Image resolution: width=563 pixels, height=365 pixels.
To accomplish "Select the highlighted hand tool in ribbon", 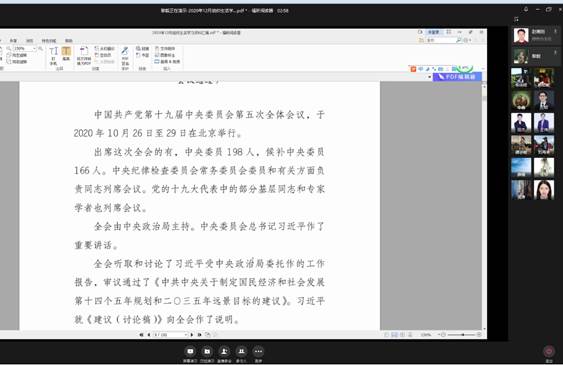I will 66,53.
